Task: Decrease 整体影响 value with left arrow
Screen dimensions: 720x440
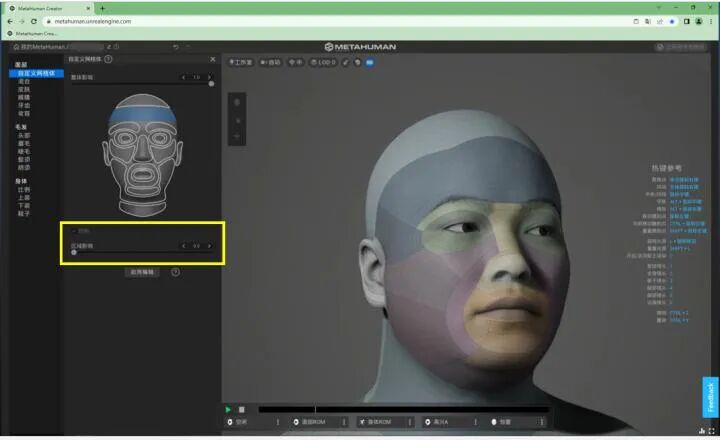Action: click(184, 77)
